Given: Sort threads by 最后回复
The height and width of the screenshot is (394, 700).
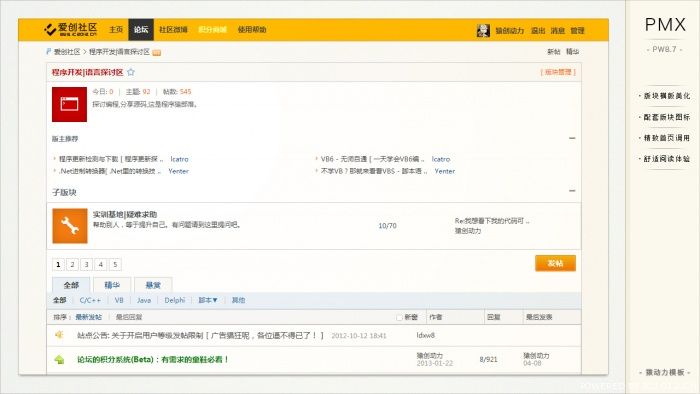Looking at the screenshot, I should coord(129,317).
